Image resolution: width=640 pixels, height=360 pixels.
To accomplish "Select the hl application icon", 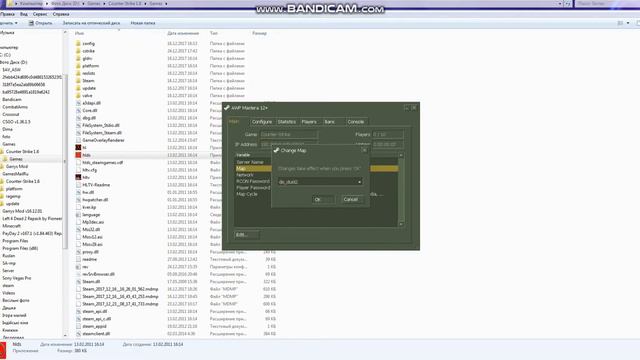I will click(x=78, y=147).
